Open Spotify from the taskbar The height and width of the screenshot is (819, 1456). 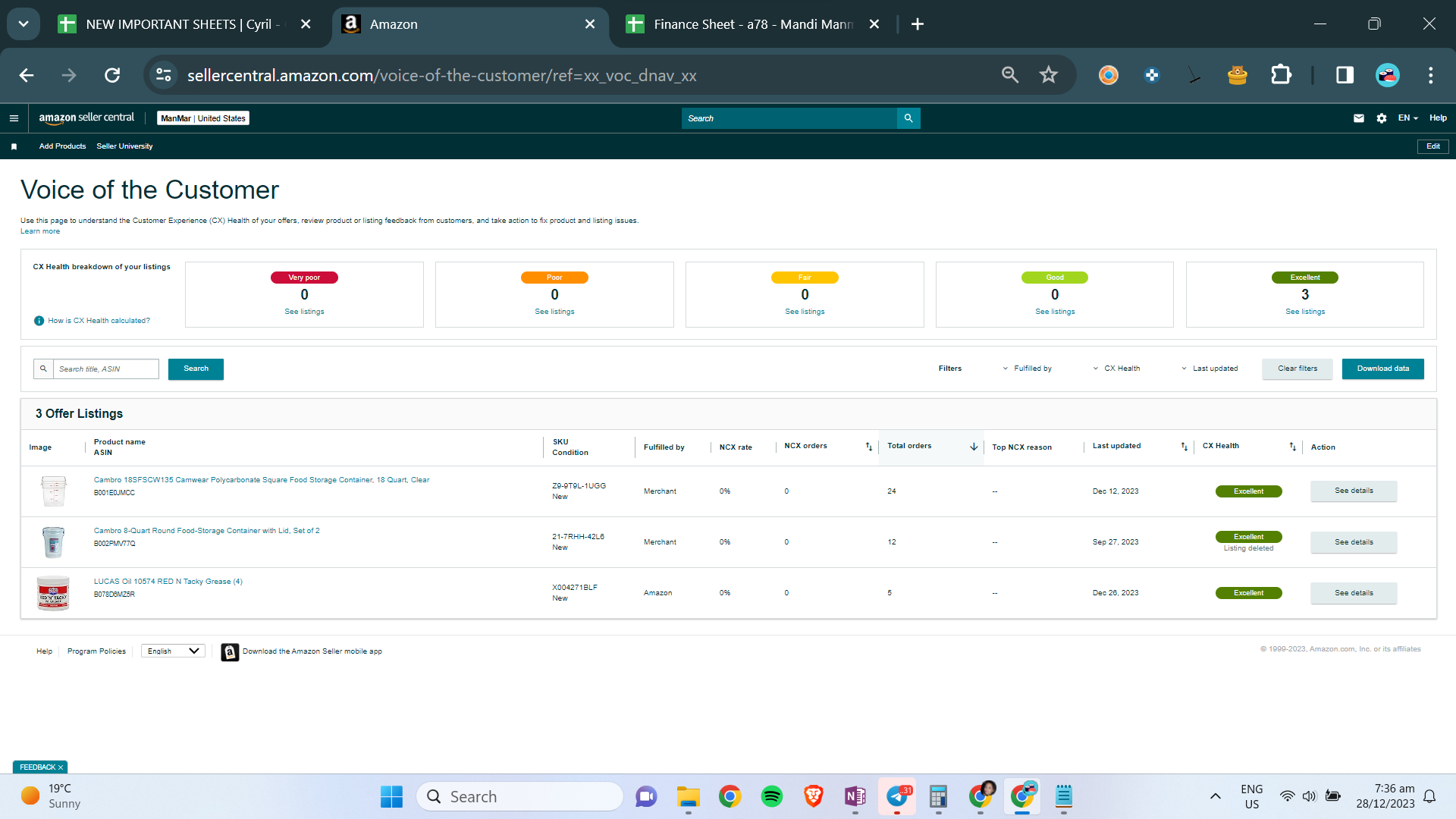point(772,796)
